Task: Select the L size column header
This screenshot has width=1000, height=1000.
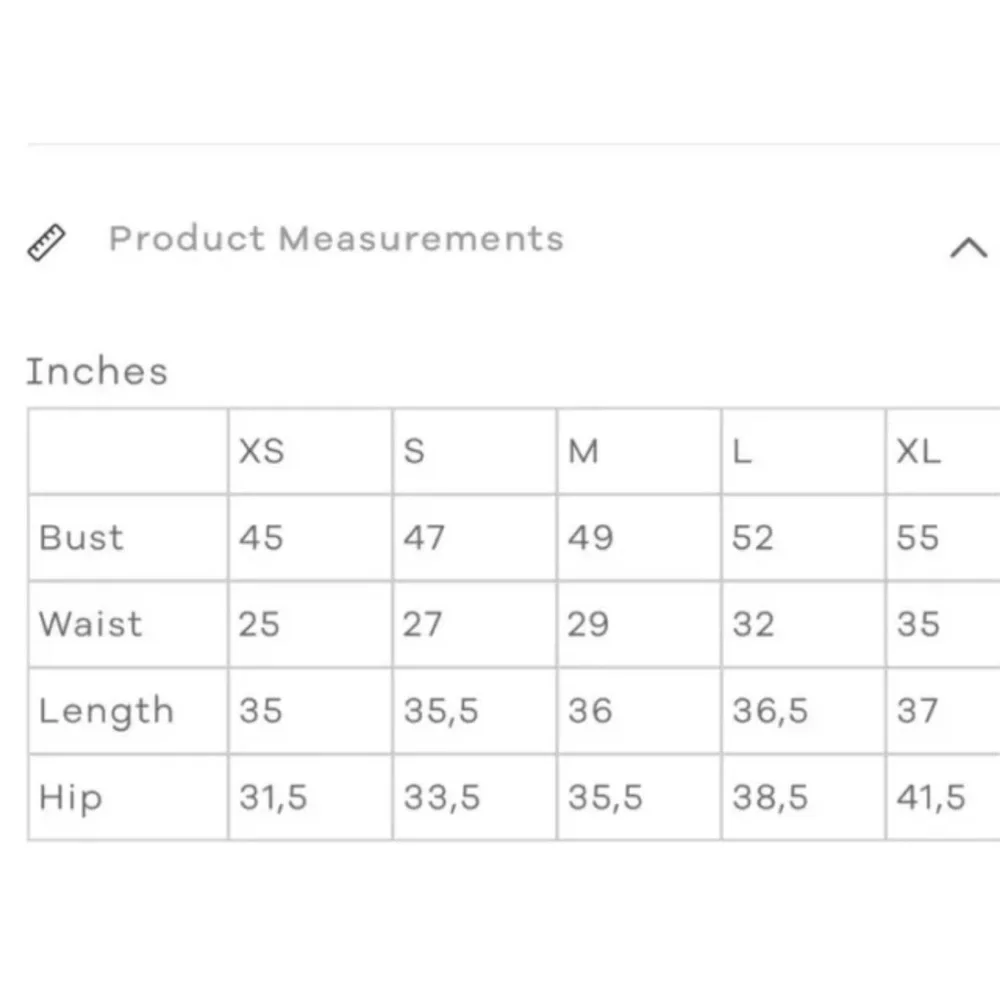Action: click(742, 452)
